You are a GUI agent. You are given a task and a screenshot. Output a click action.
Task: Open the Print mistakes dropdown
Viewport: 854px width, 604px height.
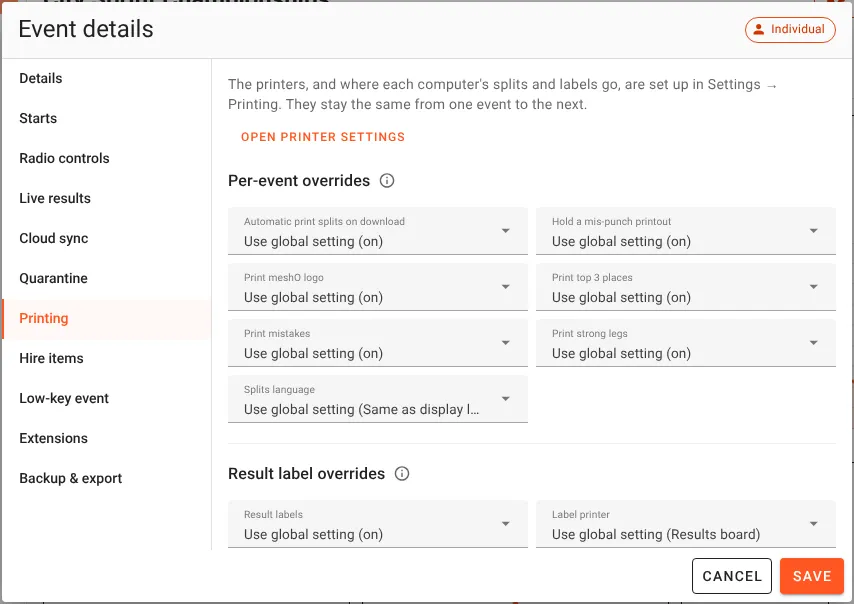pyautogui.click(x=378, y=343)
